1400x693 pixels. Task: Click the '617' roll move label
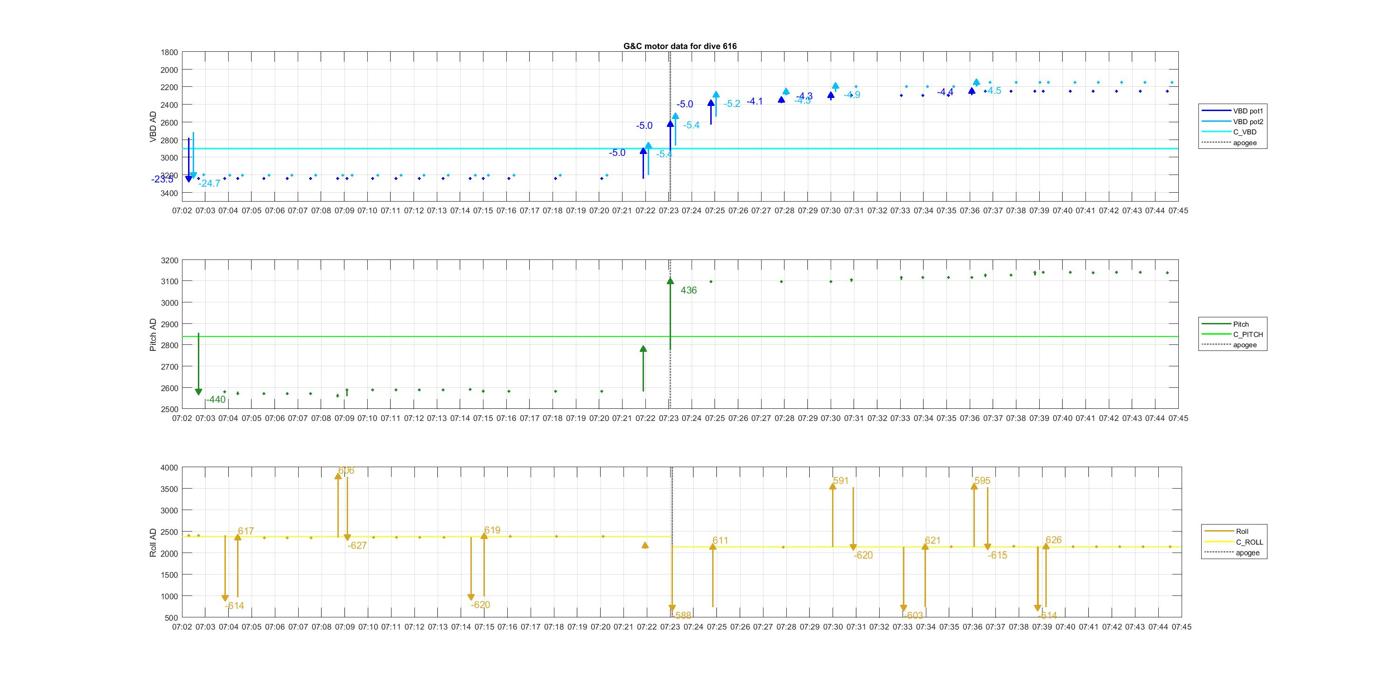pyautogui.click(x=246, y=532)
